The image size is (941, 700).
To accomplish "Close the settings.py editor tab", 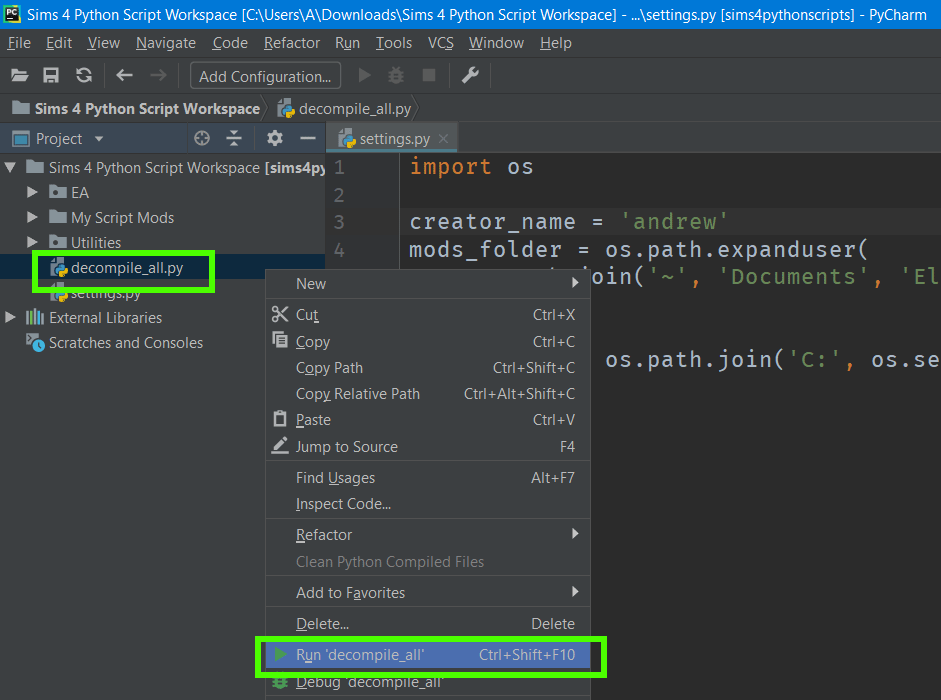I will click(443, 139).
